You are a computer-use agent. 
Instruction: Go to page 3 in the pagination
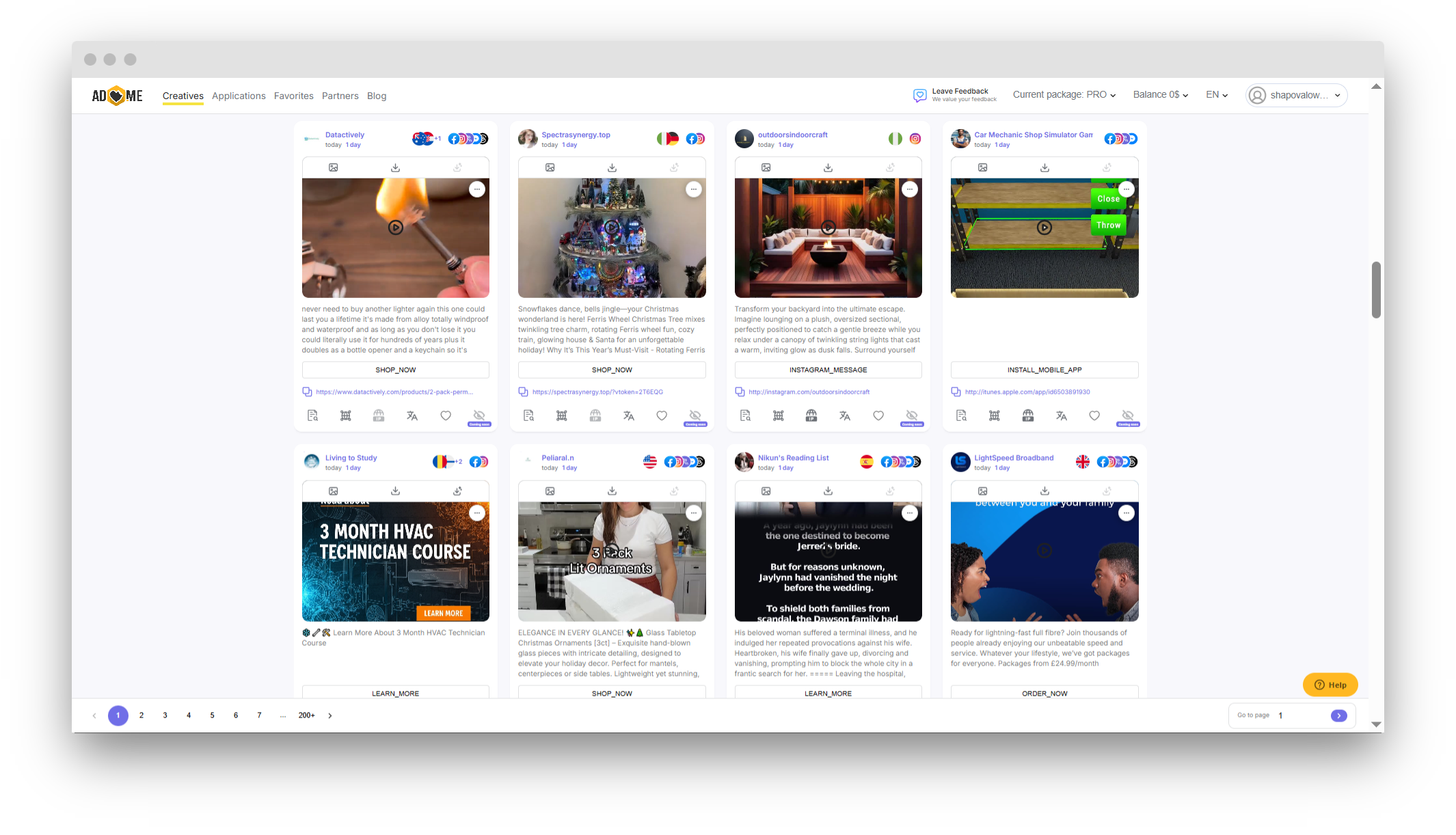(165, 715)
